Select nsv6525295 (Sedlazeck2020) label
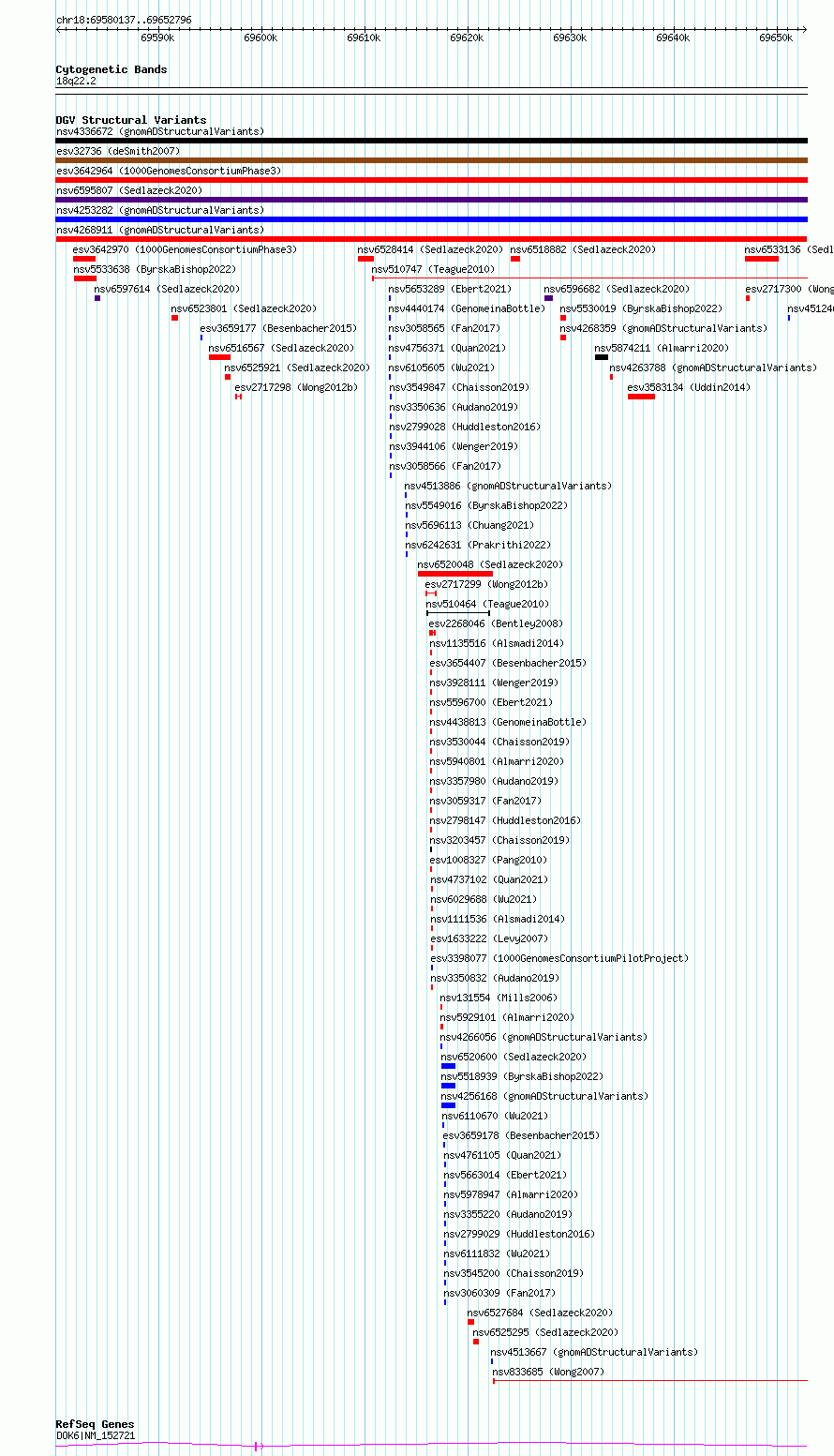Screen dimensions: 834x1456 click(x=546, y=1332)
